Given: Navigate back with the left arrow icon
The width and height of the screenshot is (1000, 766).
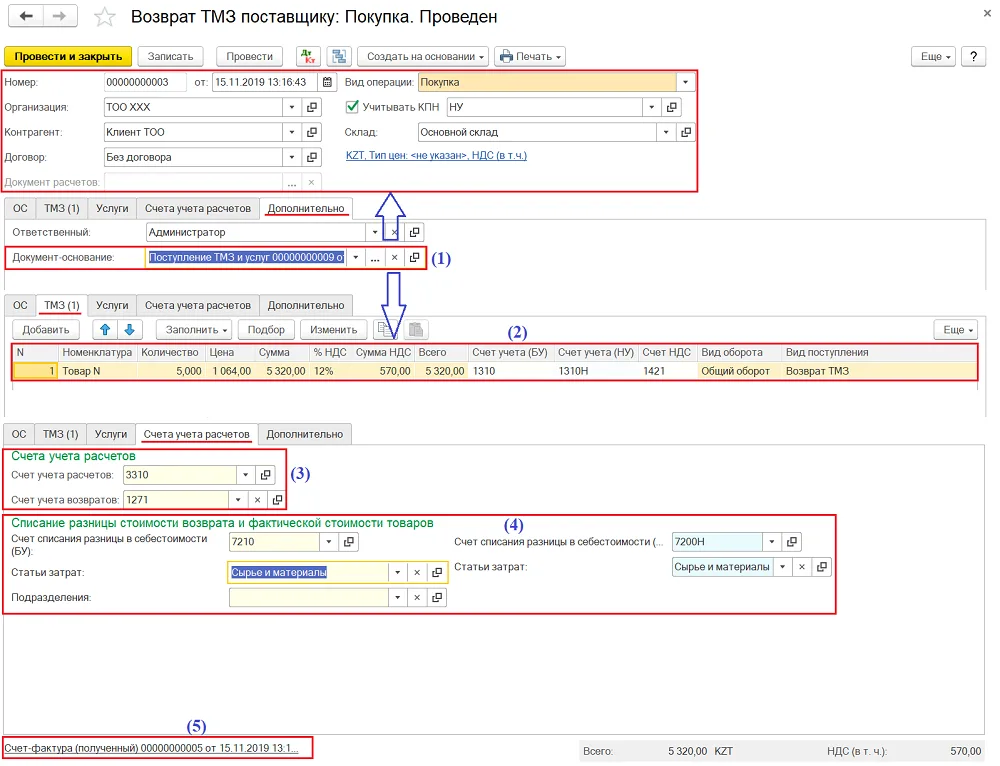Looking at the screenshot, I should click(x=26, y=16).
